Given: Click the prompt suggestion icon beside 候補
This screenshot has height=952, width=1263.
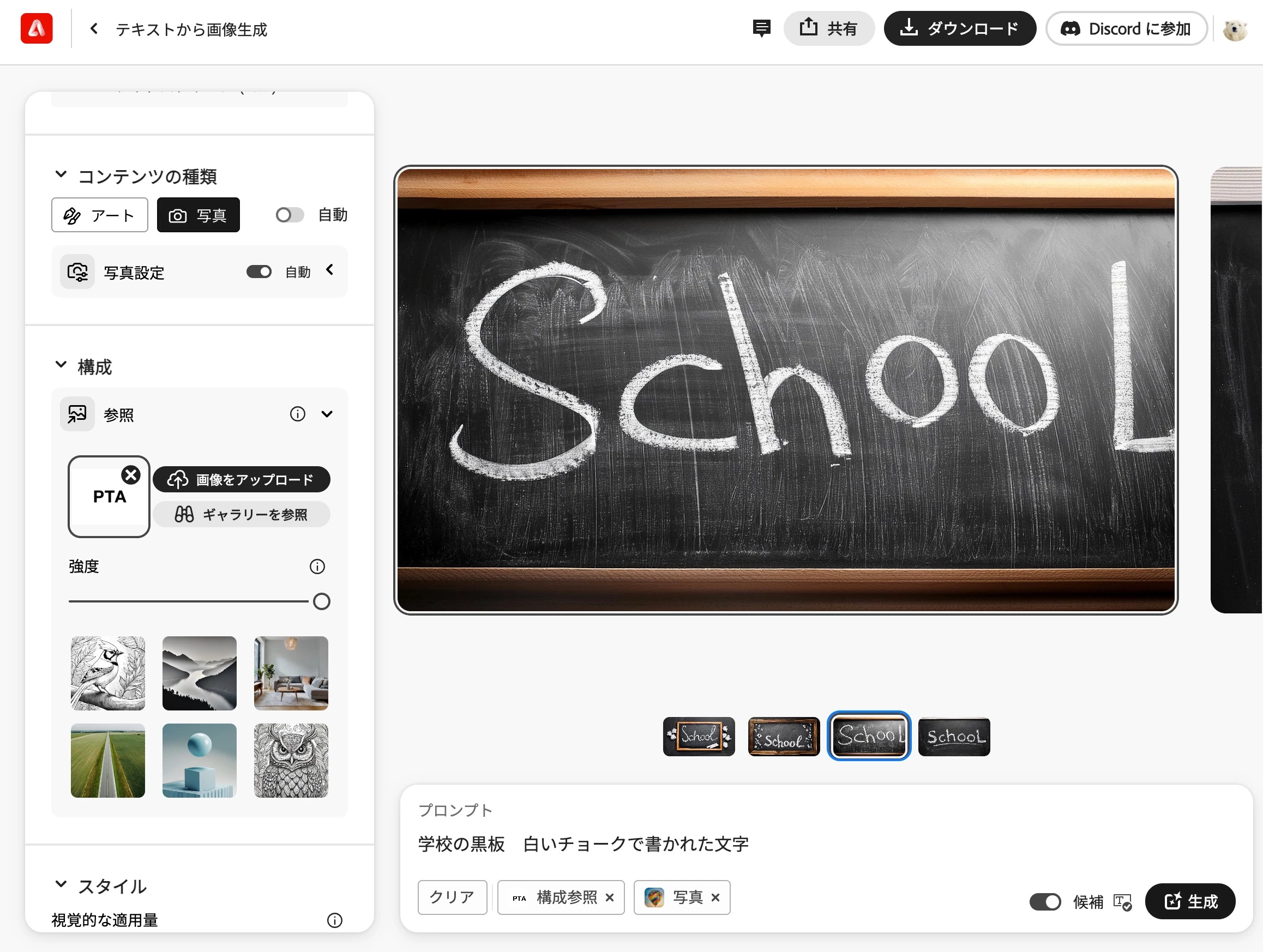Looking at the screenshot, I should (1122, 902).
